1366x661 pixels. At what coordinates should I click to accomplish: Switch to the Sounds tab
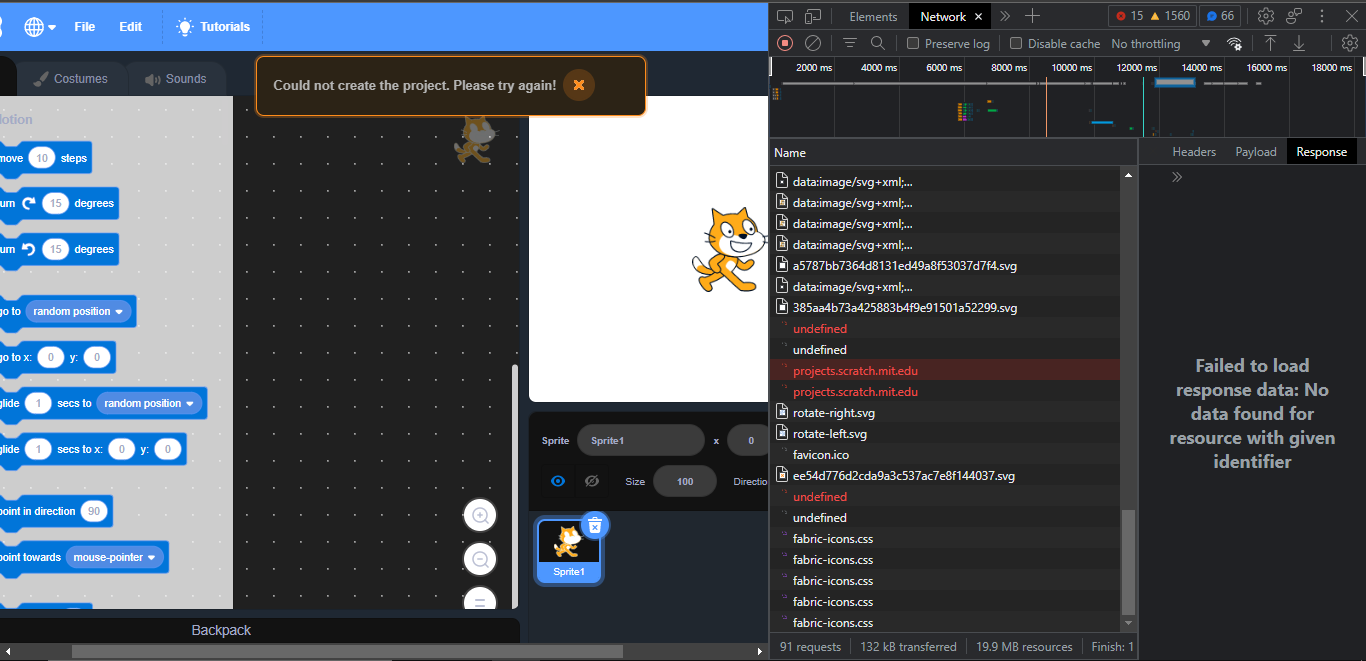click(177, 78)
